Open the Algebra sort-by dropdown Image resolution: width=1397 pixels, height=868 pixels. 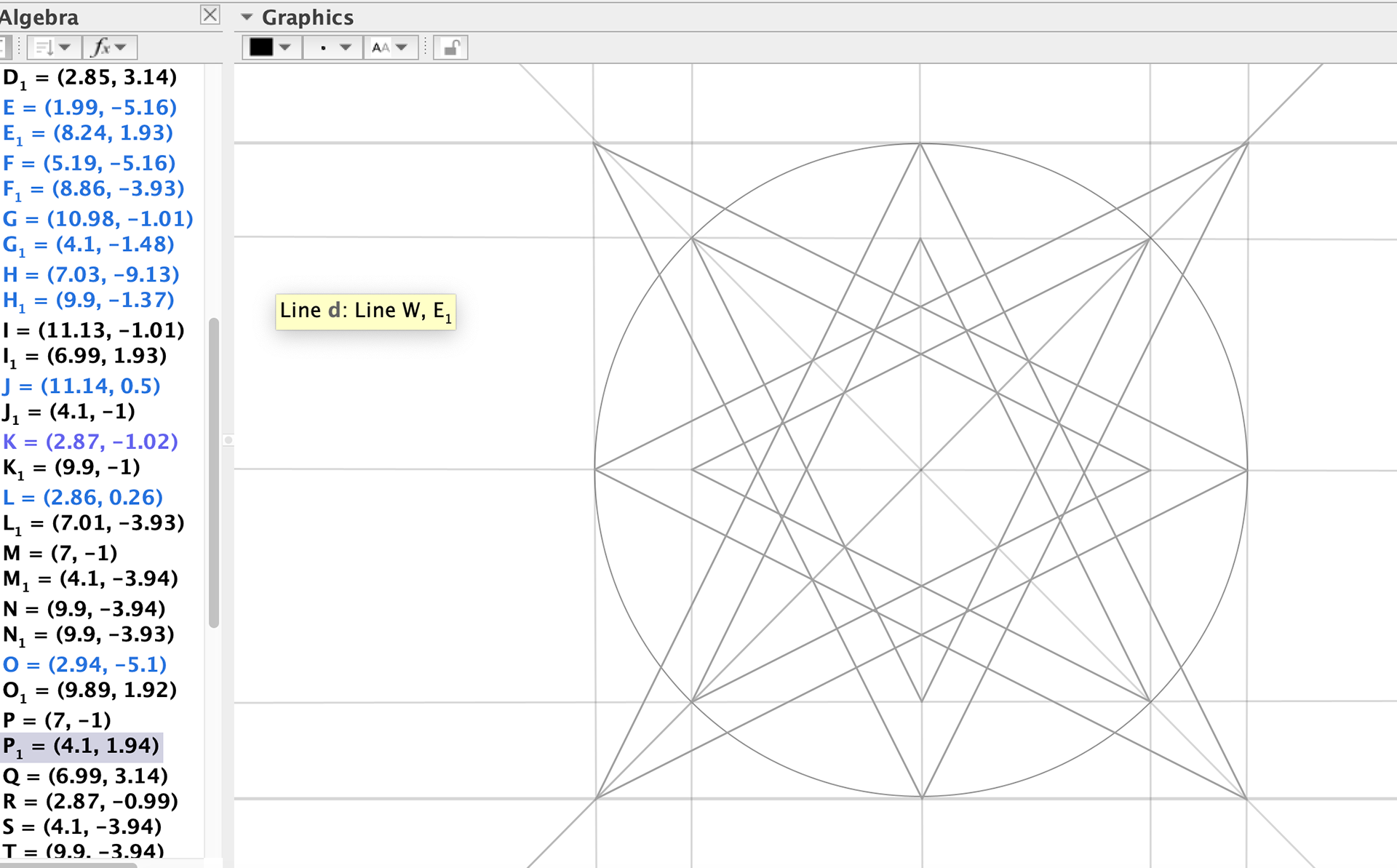54,47
